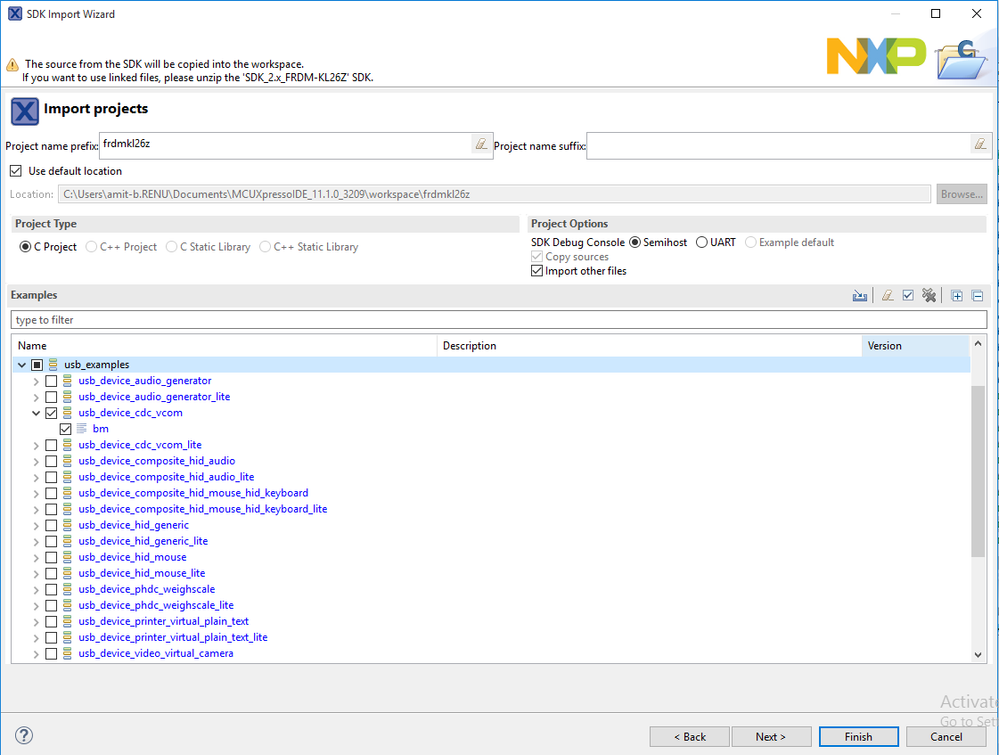Click the stack icon beside usb_device_hid_generic
The height and width of the screenshot is (755, 999).
(67, 525)
